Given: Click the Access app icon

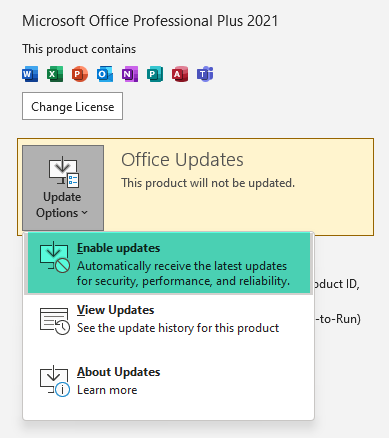Looking at the screenshot, I should pyautogui.click(x=180, y=74).
